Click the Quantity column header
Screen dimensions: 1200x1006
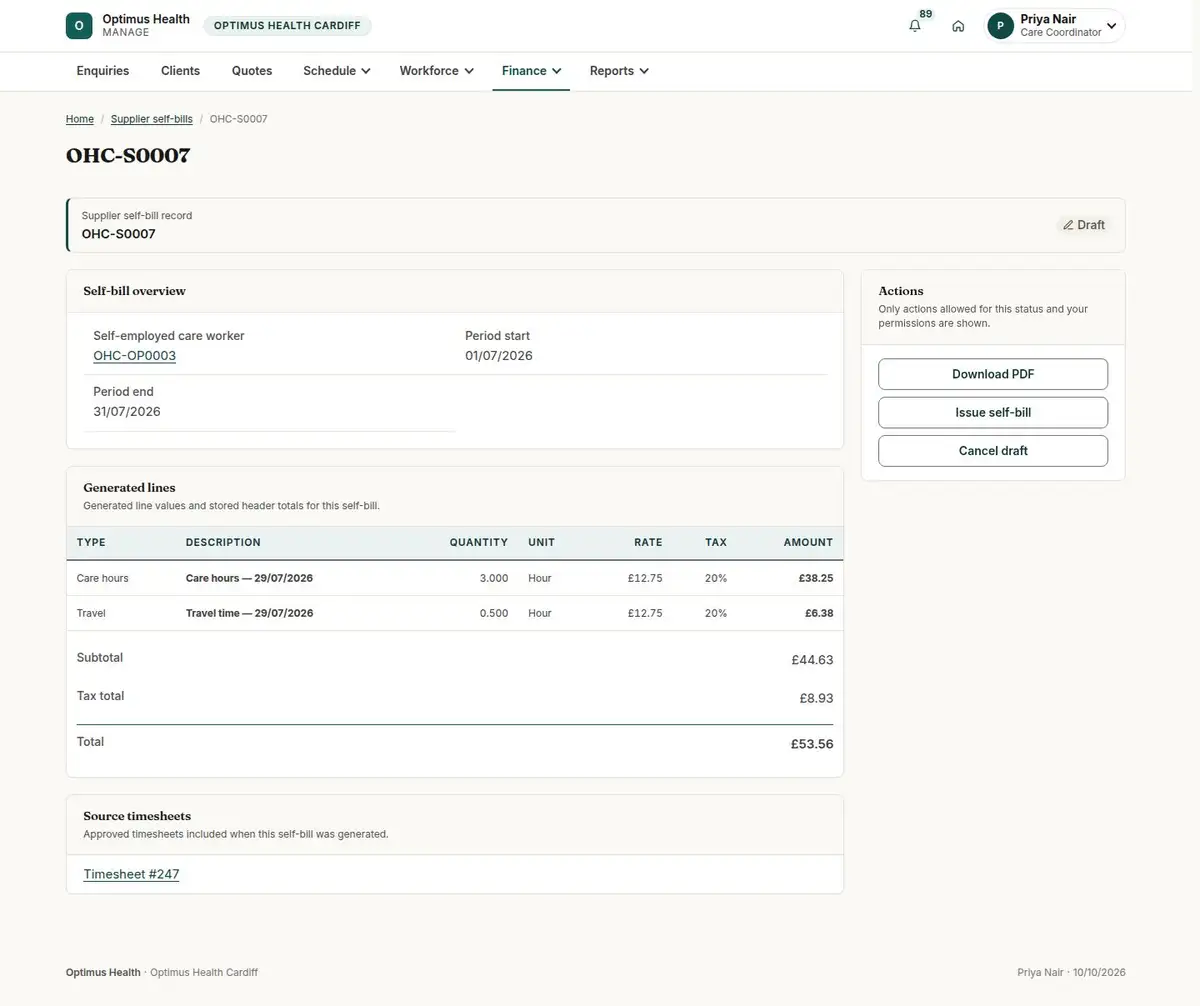[x=479, y=542]
